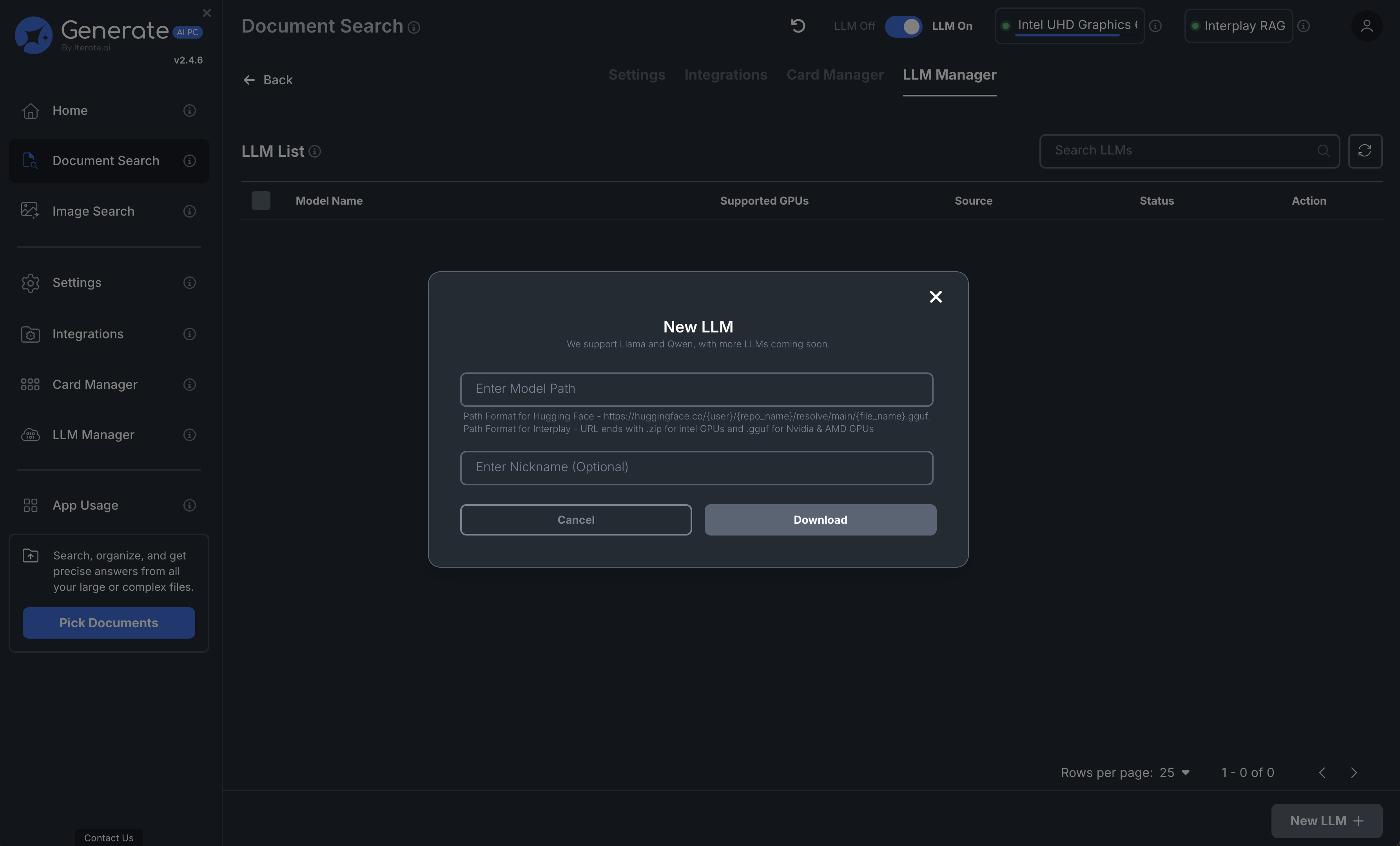The image size is (1400, 846).
Task: Click the 1 - 0 of 0 pagination text
Action: (x=1248, y=773)
